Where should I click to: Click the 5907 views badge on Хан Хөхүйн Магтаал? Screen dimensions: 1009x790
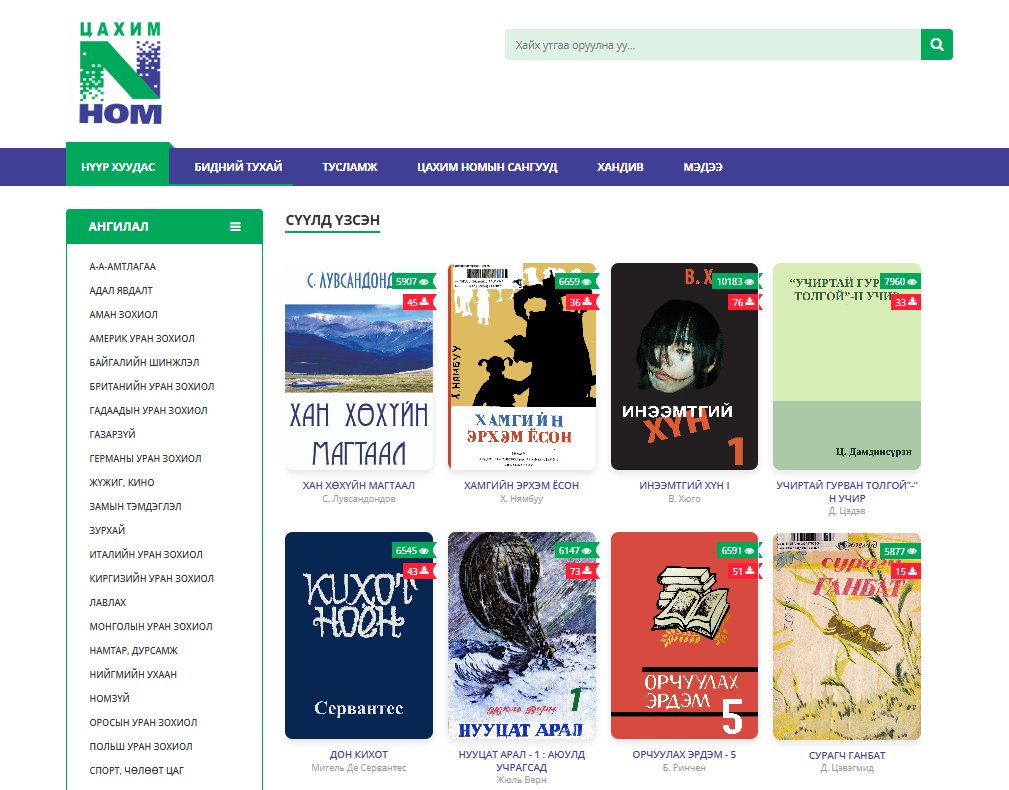(412, 281)
